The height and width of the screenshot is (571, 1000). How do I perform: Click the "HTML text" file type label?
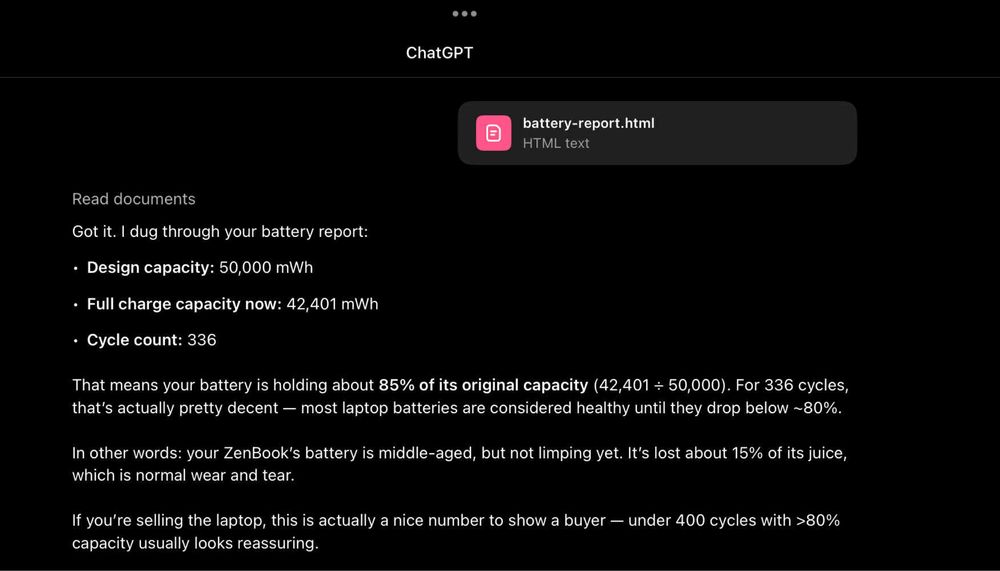556,143
